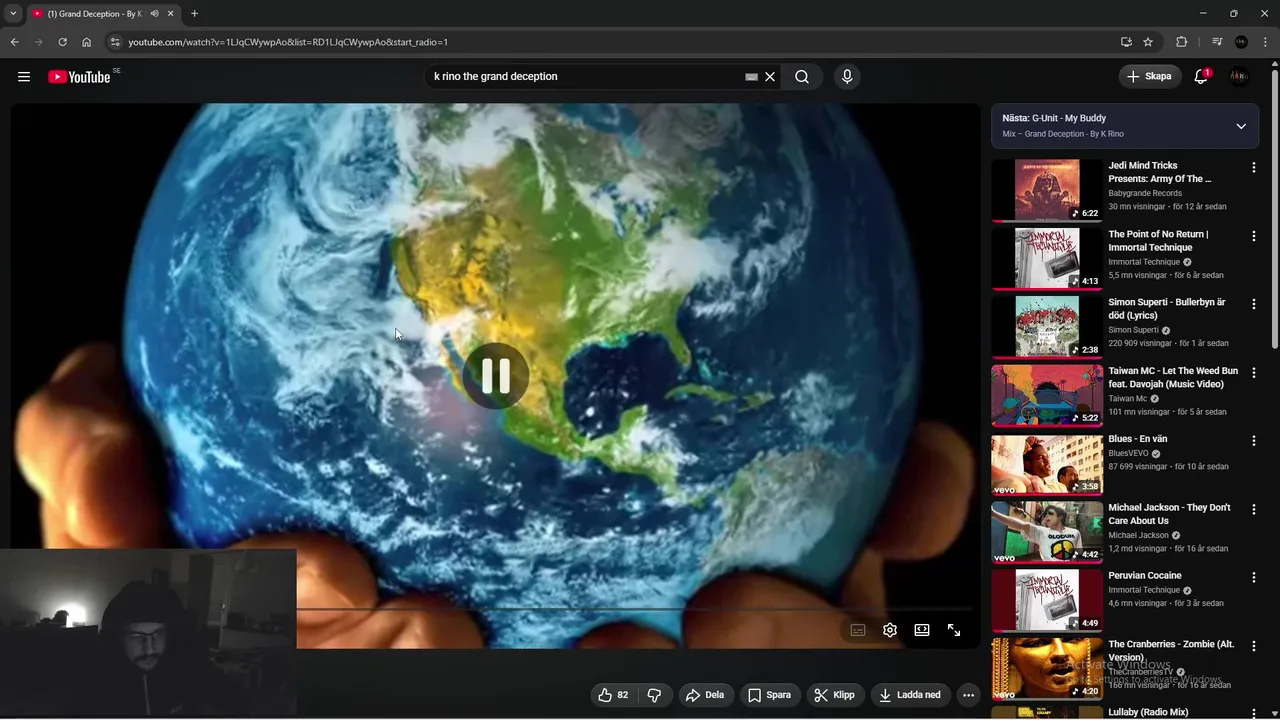The height and width of the screenshot is (720, 1280).
Task: Save video with Spara button
Action: pyautogui.click(x=769, y=695)
